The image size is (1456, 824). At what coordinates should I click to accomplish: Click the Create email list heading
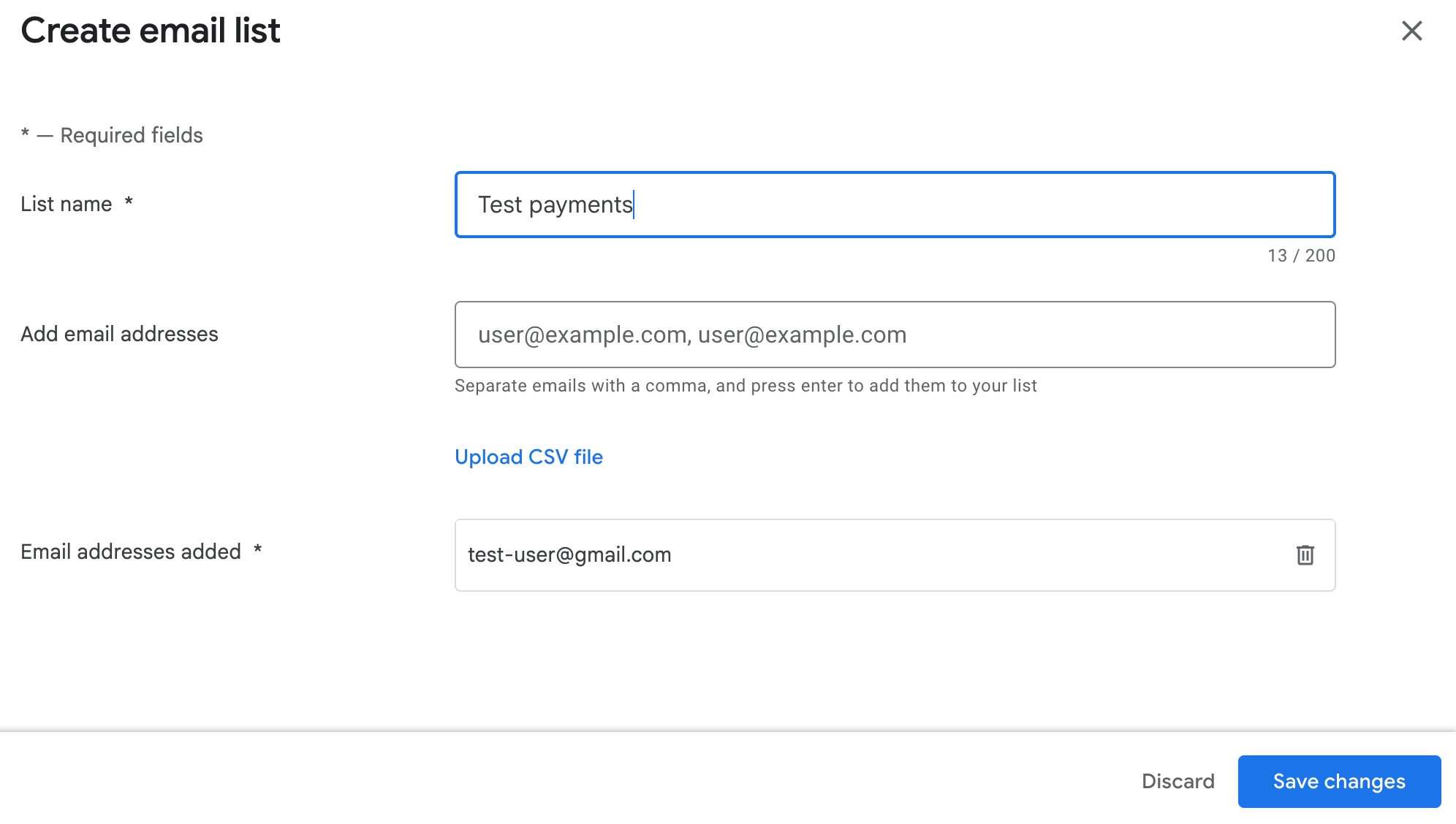tap(151, 31)
